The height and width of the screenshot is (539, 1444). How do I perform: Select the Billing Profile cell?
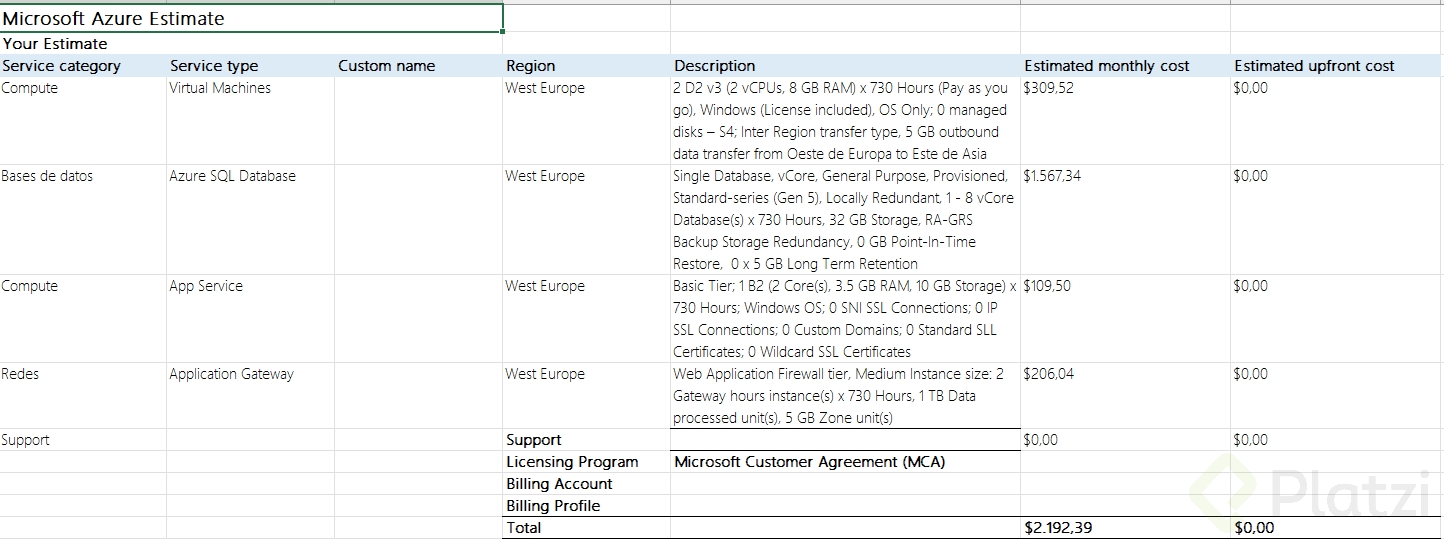pos(553,506)
